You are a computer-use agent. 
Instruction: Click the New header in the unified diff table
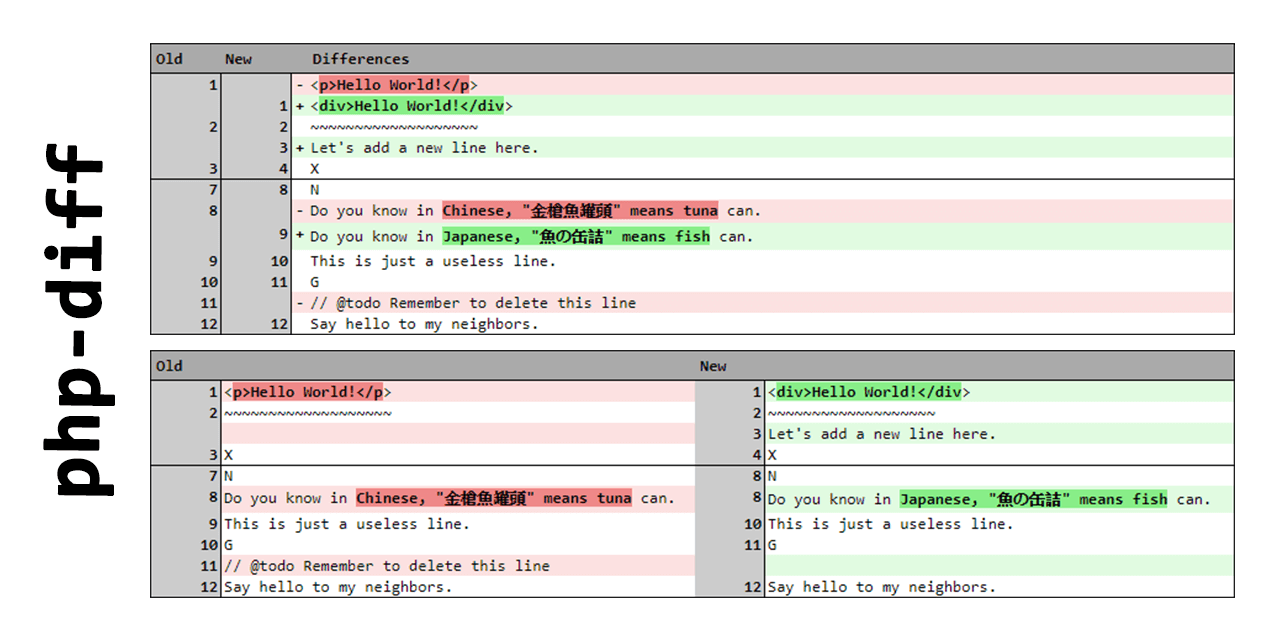coord(238,59)
